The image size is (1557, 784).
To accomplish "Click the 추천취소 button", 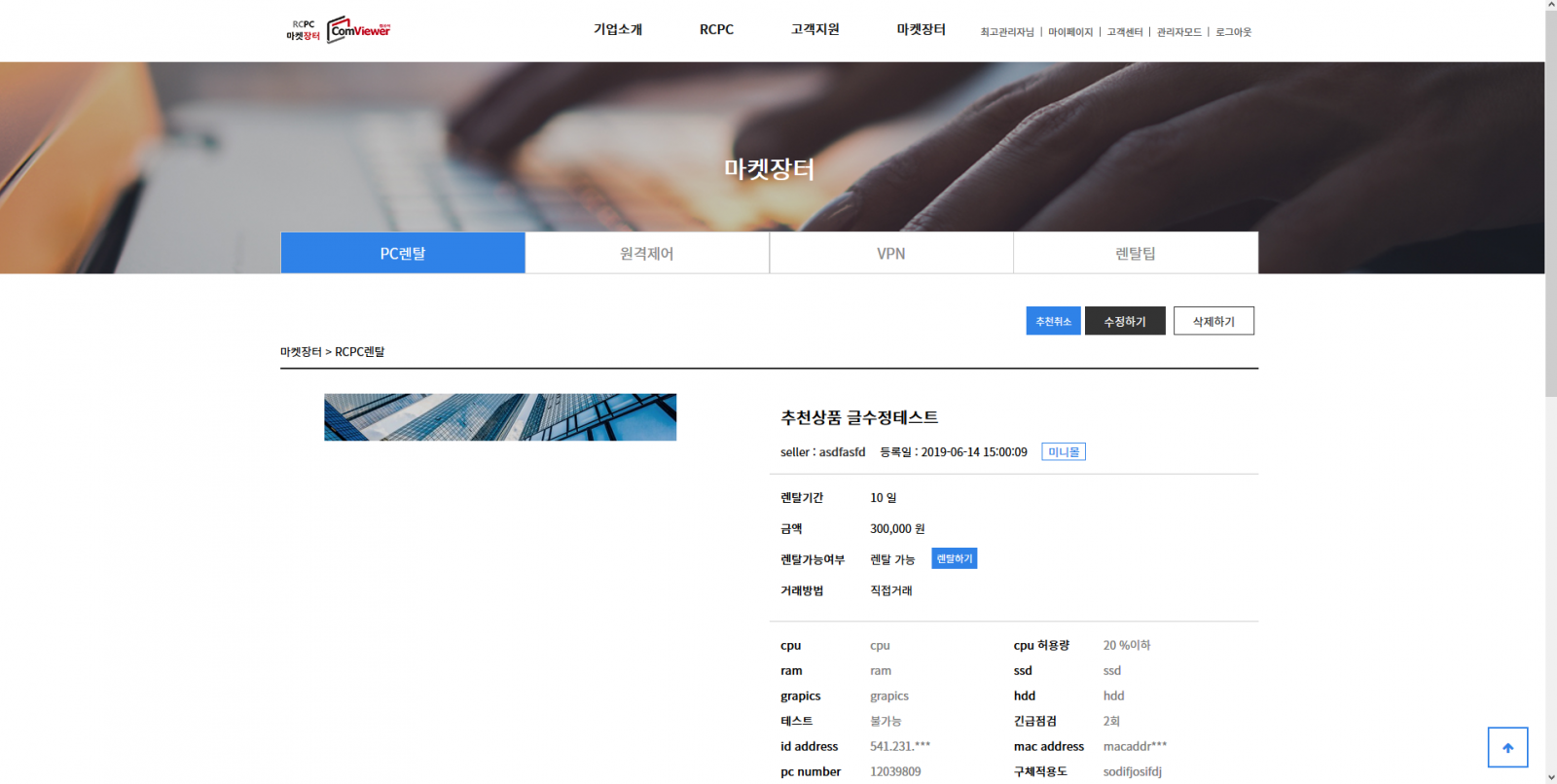I will point(1053,321).
